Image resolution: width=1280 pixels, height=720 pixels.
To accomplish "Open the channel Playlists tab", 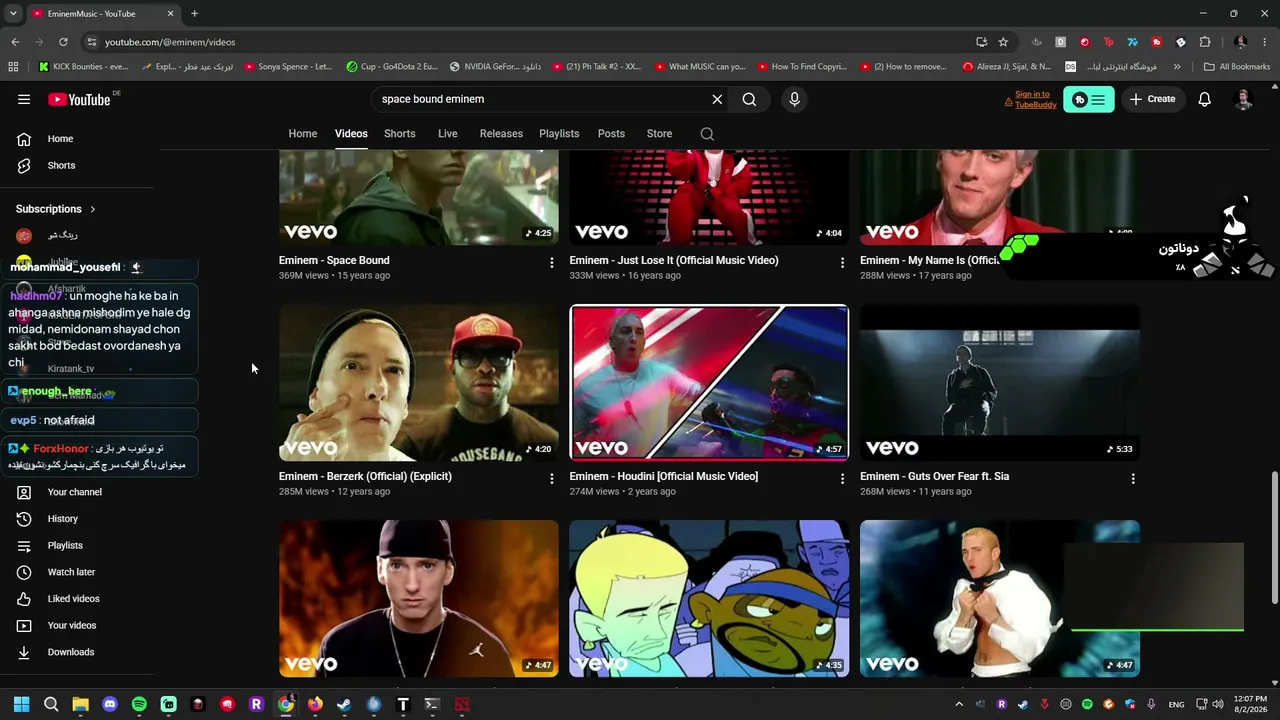I will [x=559, y=134].
